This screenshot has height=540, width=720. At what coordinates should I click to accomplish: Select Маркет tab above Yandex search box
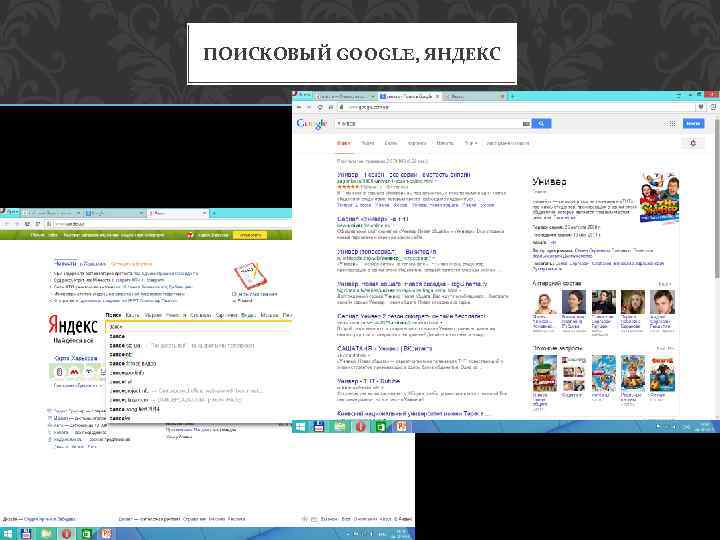(x=152, y=315)
